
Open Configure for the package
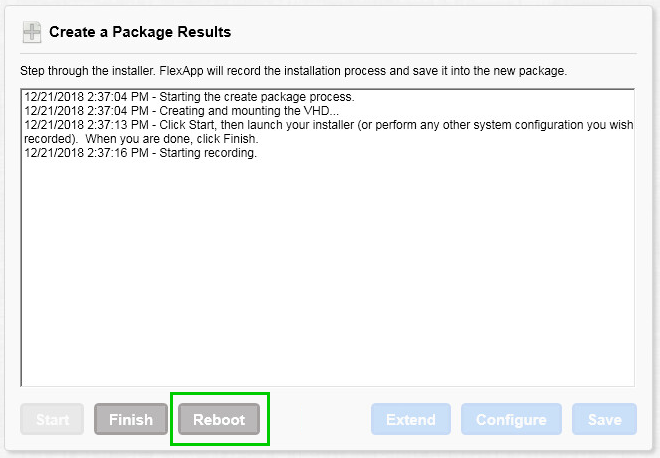click(x=511, y=419)
